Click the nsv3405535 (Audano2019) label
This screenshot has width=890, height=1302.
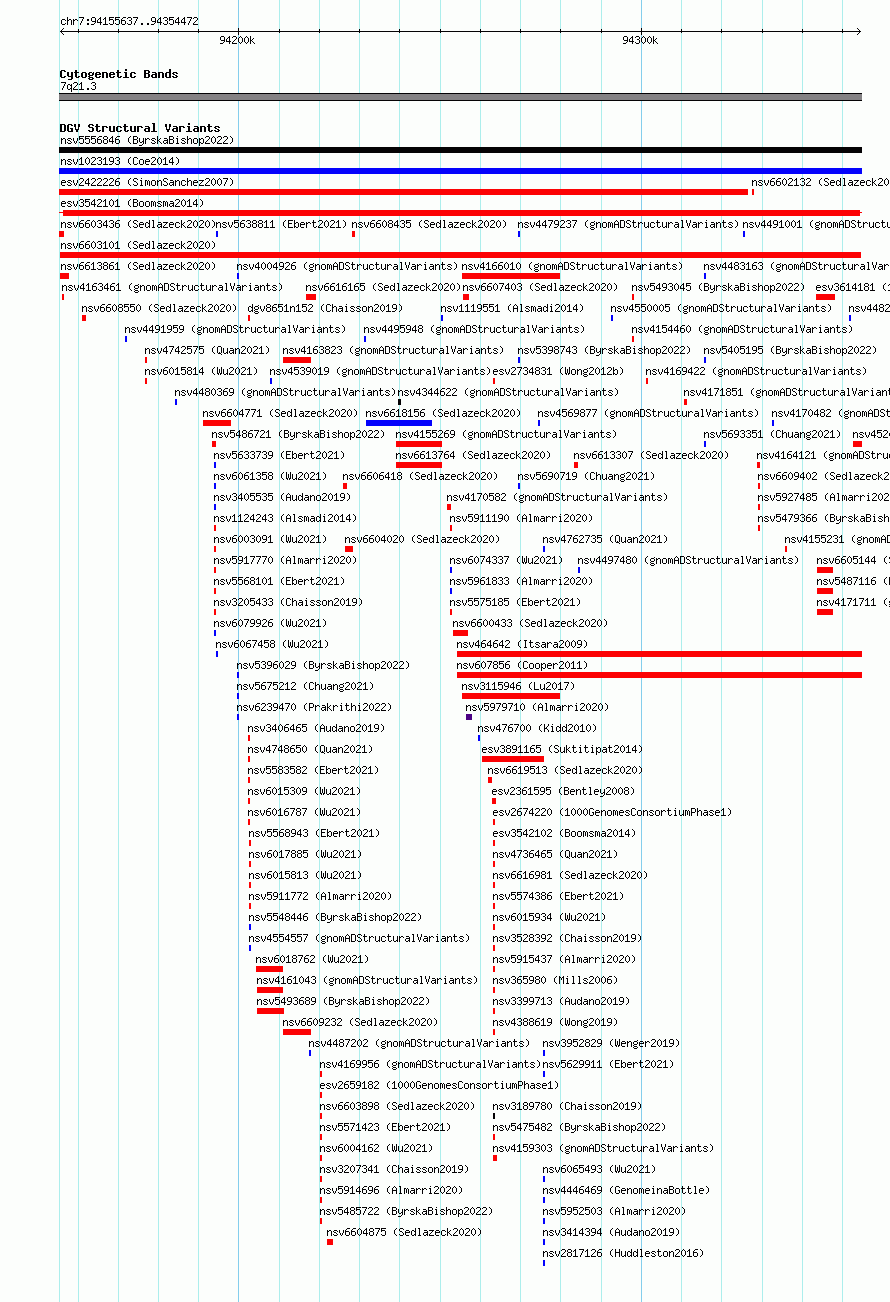click(x=282, y=497)
